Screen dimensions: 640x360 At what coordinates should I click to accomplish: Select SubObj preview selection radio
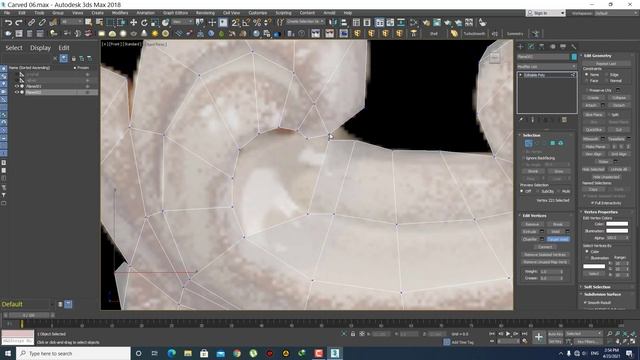point(538,191)
